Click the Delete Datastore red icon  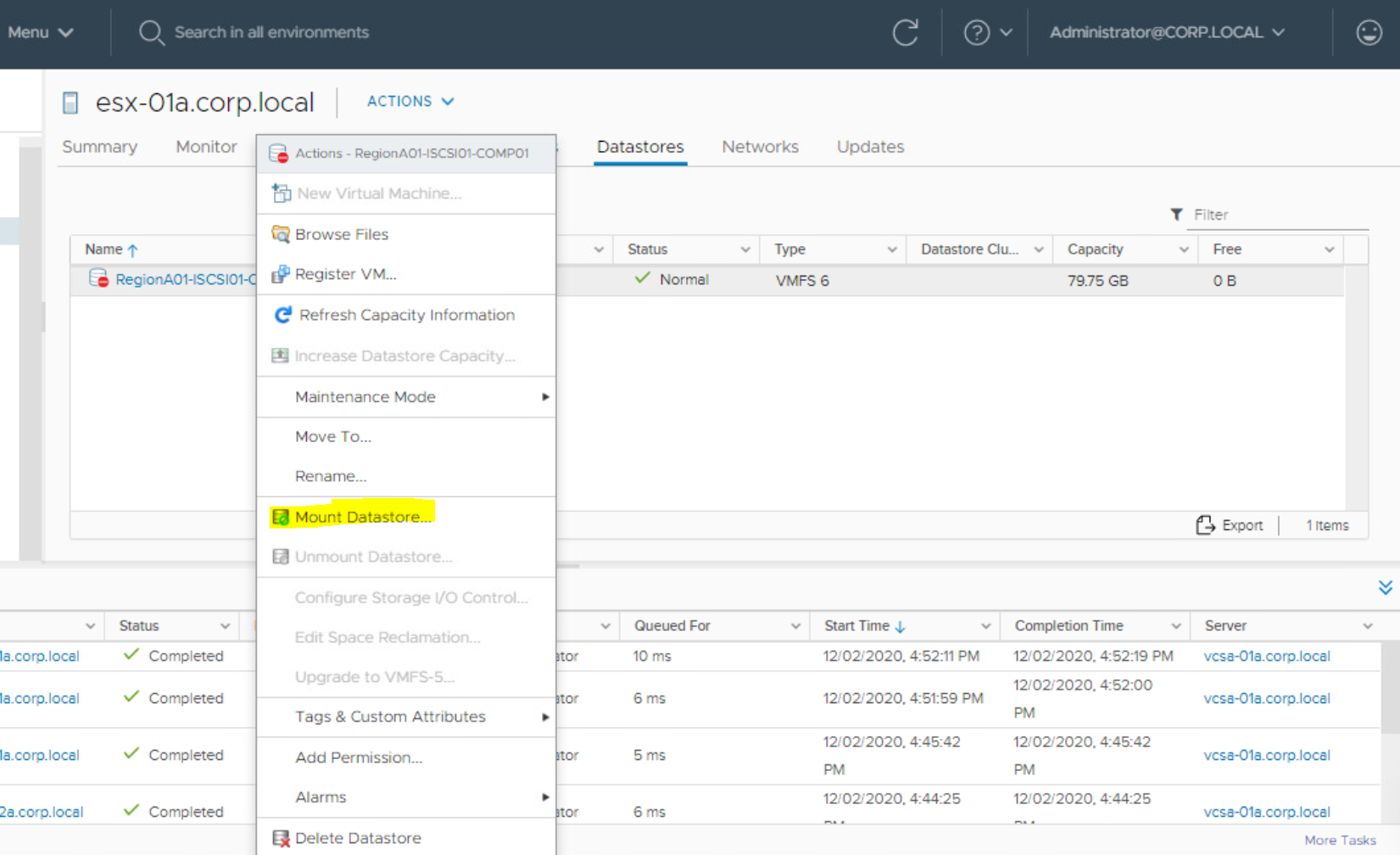click(281, 837)
